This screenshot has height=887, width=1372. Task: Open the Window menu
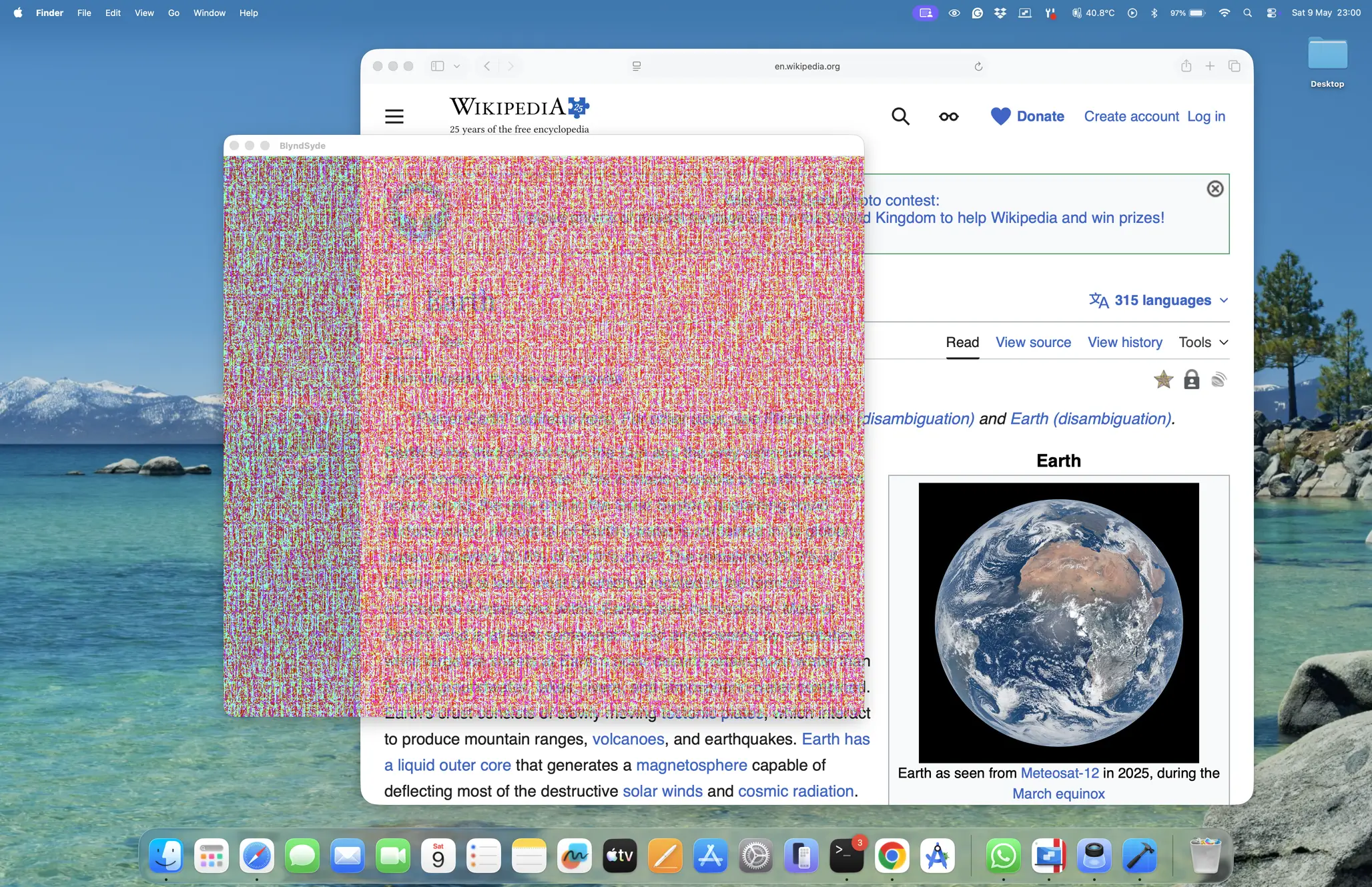point(210,13)
